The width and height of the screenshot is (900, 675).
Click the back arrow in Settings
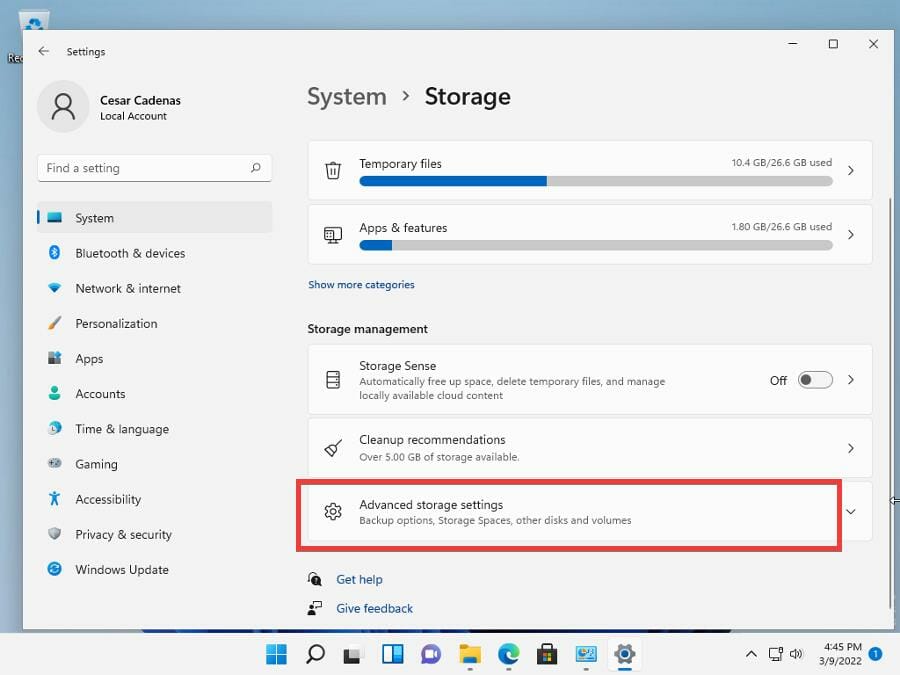(43, 51)
